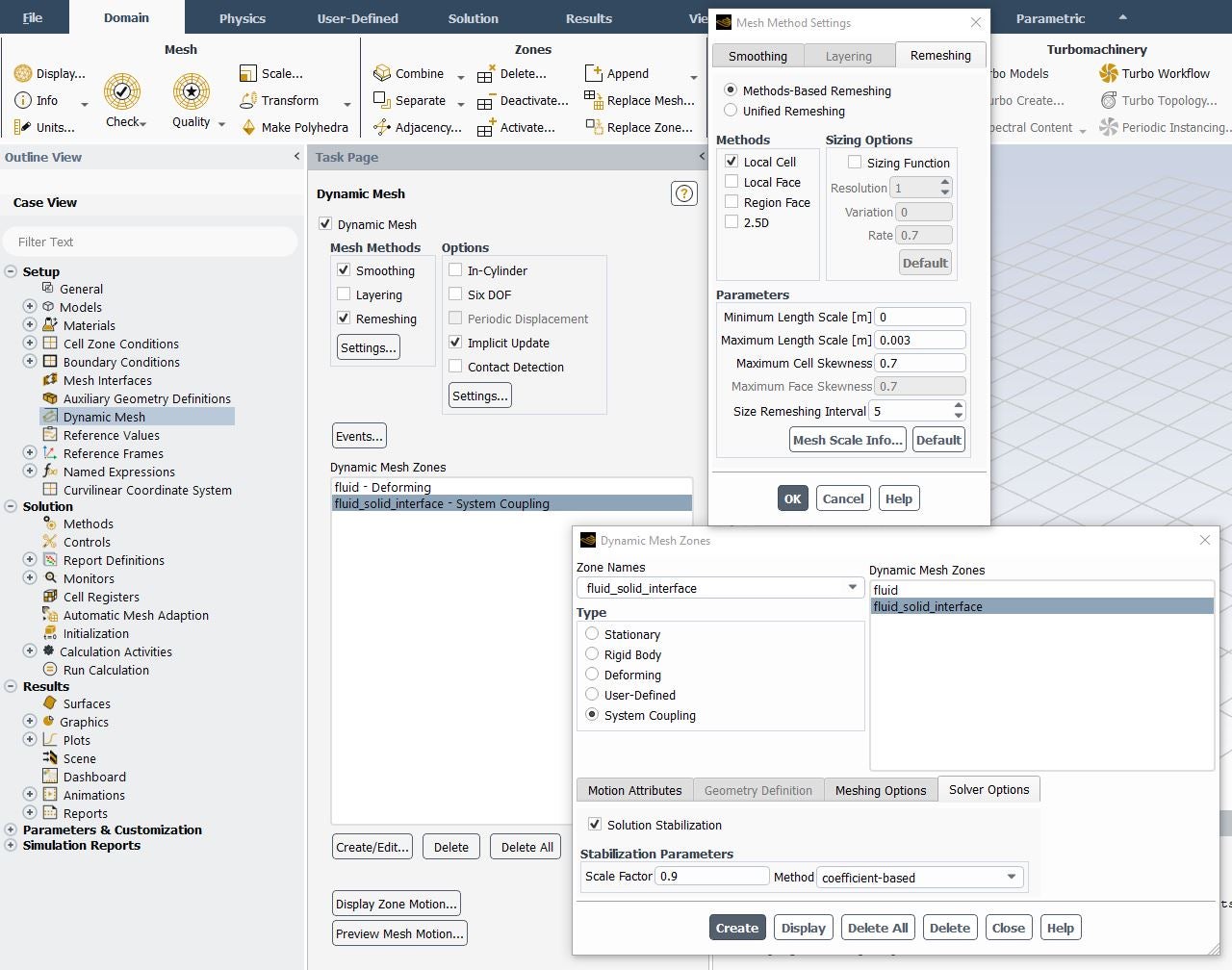
Task: Run the mesh Check tool
Action: [x=122, y=92]
